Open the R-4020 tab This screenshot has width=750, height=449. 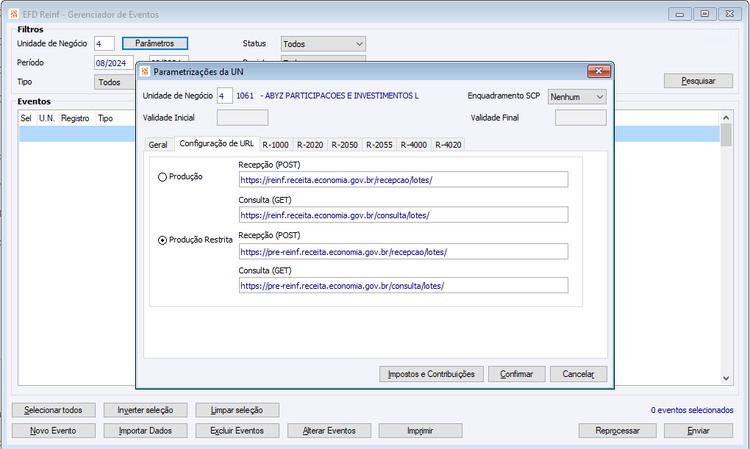pos(448,144)
